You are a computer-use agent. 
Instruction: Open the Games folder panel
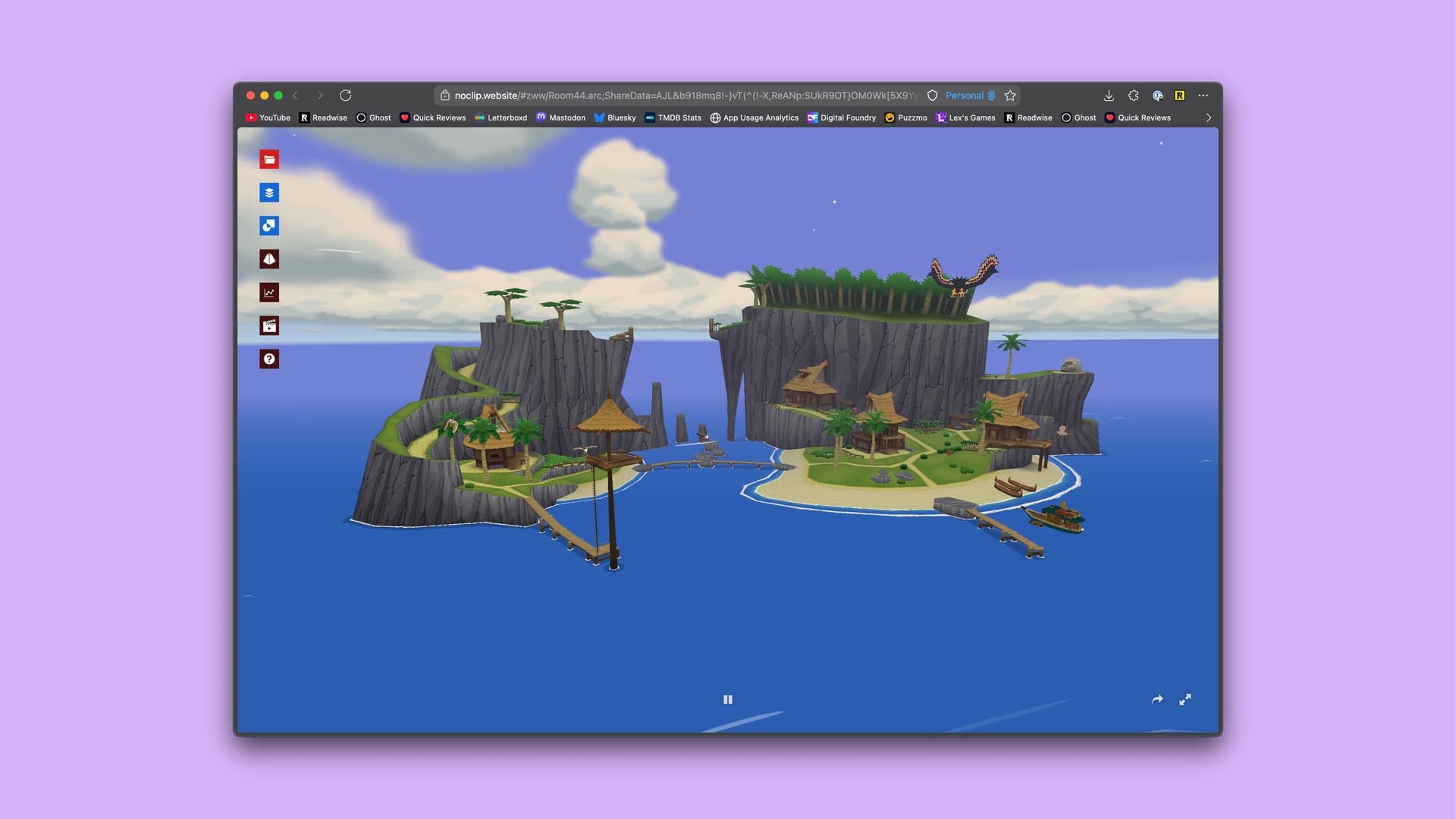pos(269,159)
